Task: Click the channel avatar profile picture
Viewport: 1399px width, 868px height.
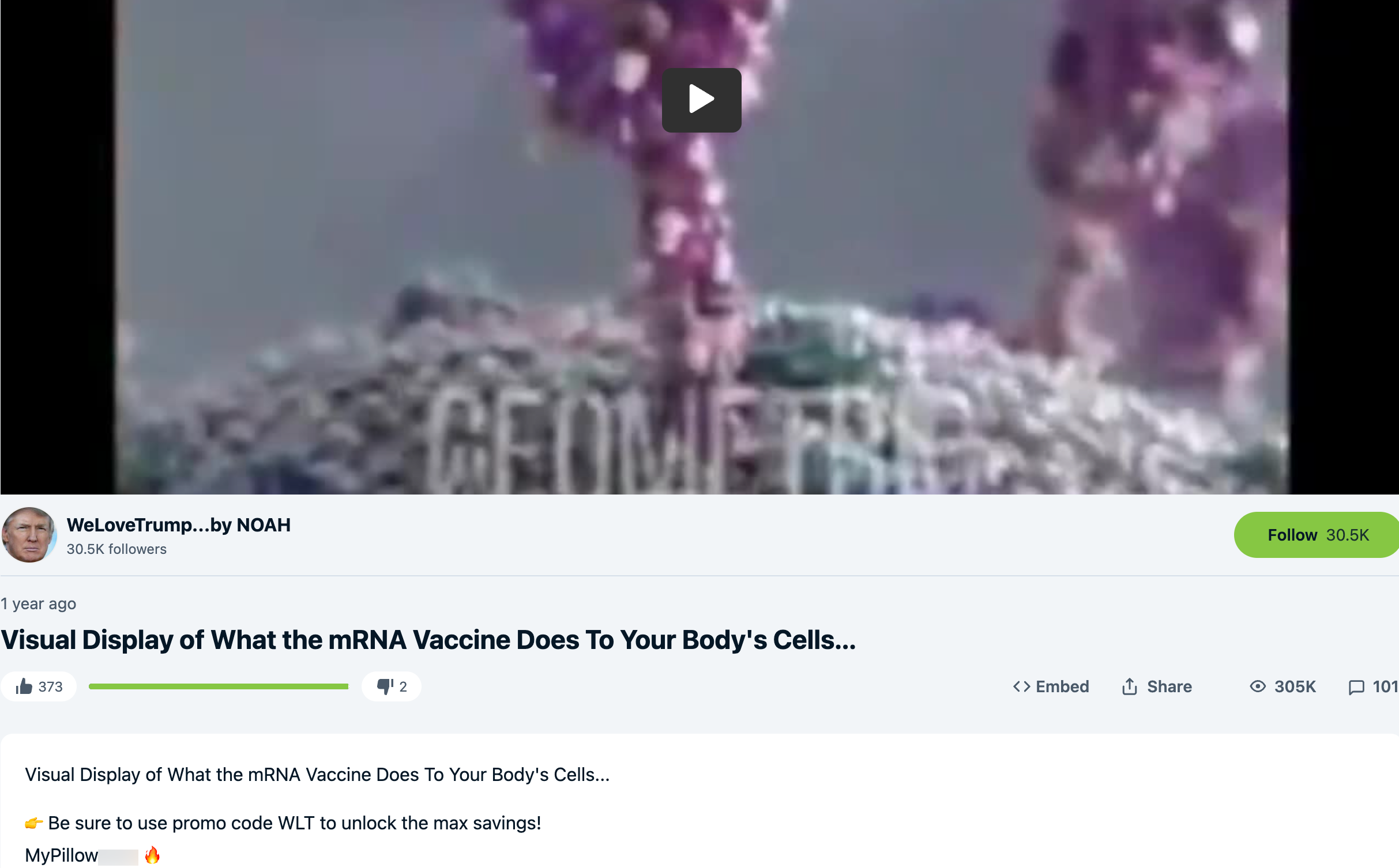Action: [x=29, y=535]
